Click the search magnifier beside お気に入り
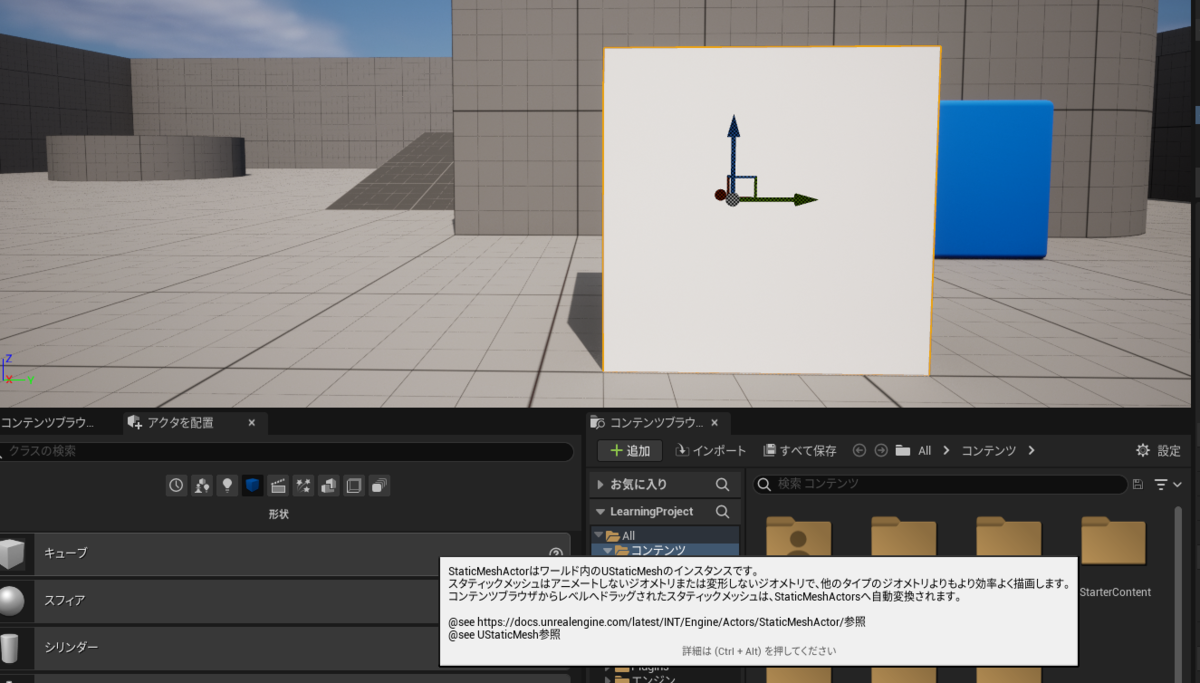This screenshot has height=683, width=1200. (x=722, y=484)
